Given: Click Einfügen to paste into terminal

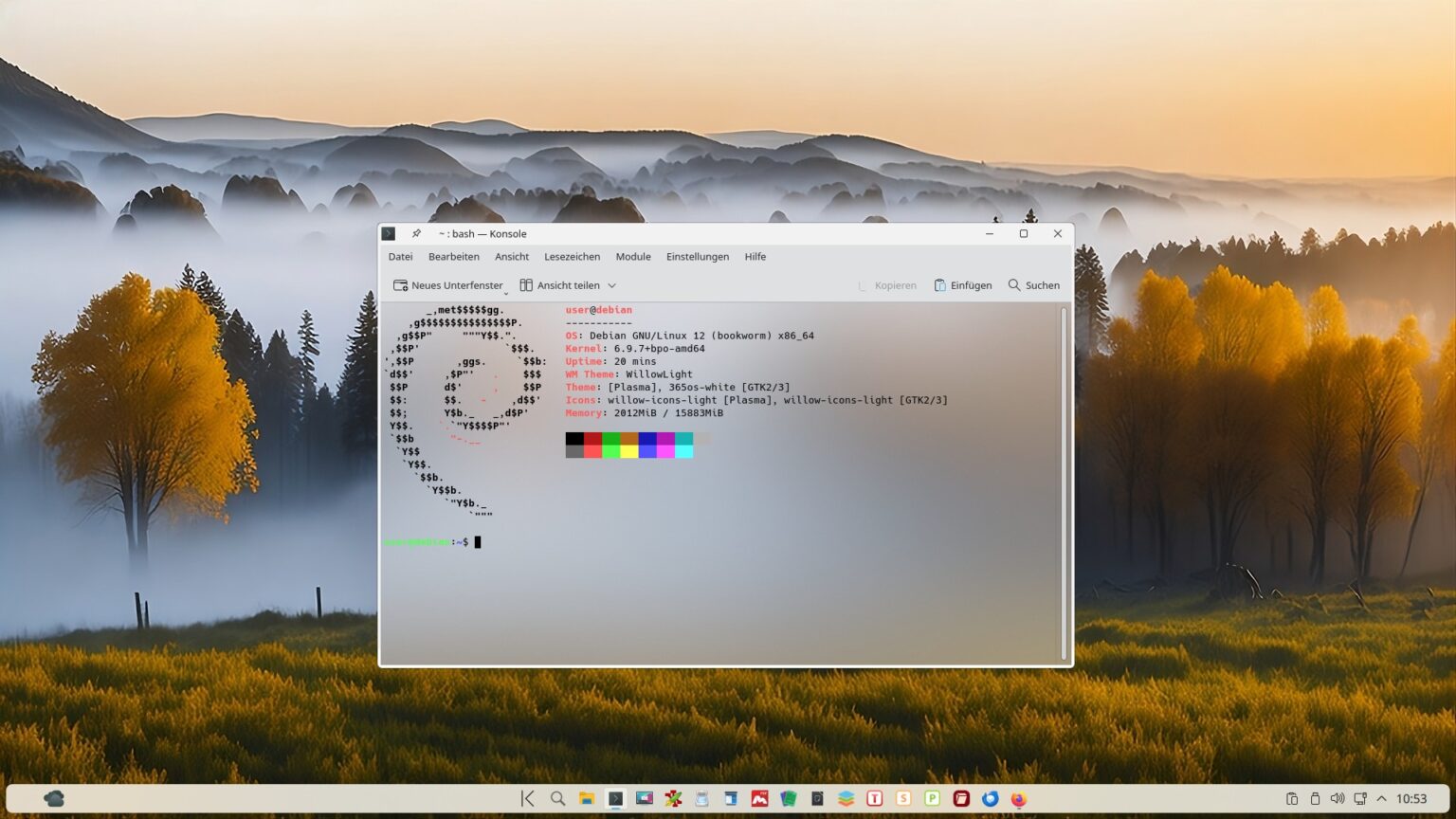Looking at the screenshot, I should (x=962, y=285).
